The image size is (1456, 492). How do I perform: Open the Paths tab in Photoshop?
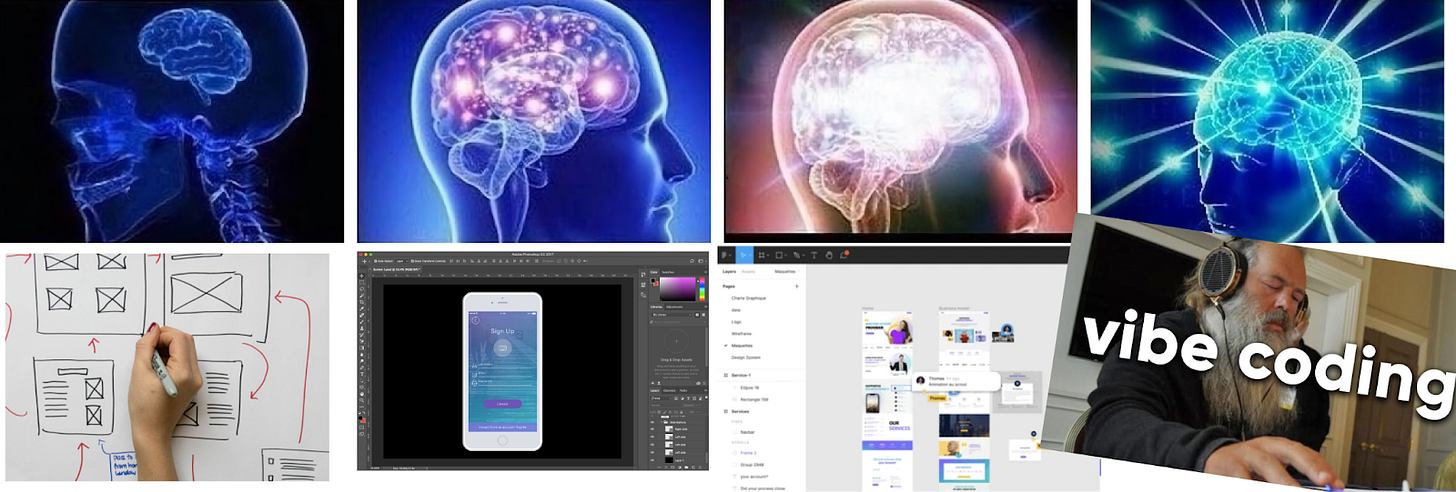click(x=683, y=390)
